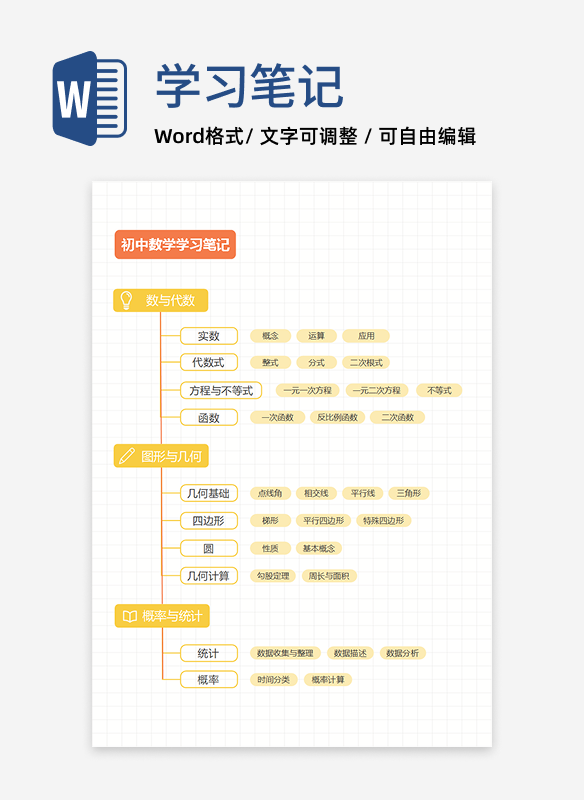Select the 梯形 tag
The height and width of the screenshot is (800, 584).
pos(270,521)
